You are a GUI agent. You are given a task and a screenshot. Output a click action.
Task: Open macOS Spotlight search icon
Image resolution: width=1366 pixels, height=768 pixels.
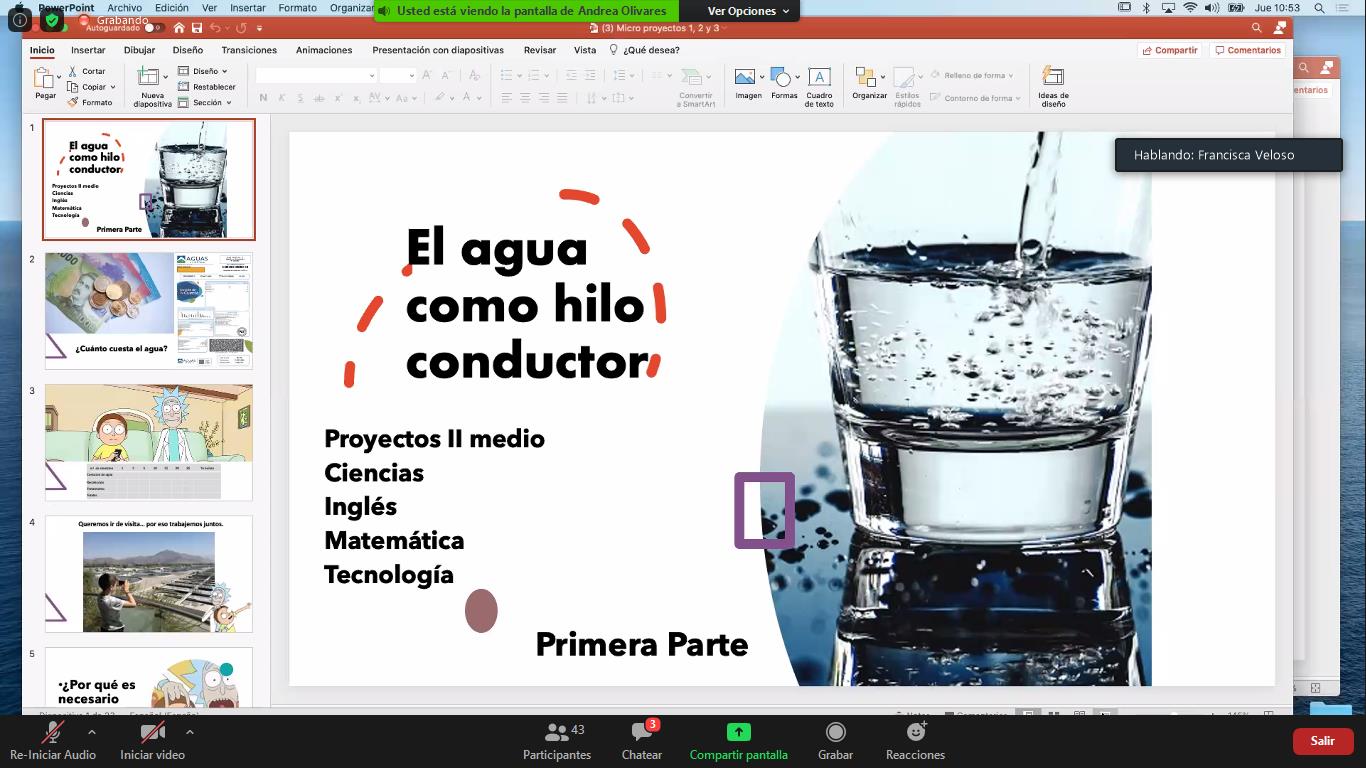(x=1320, y=8)
